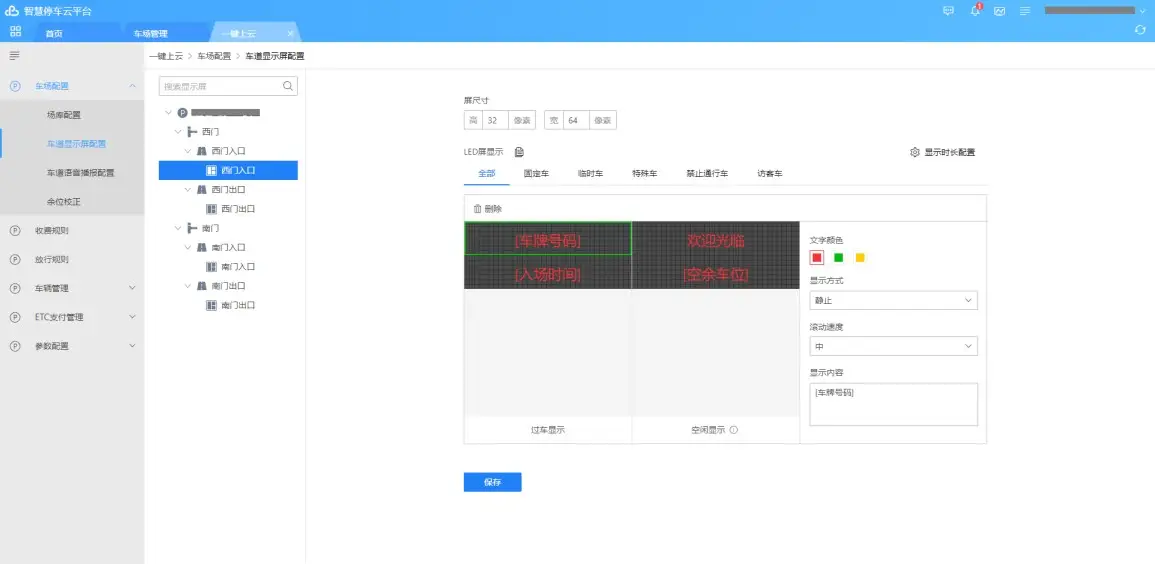Image resolution: width=1155 pixels, height=564 pixels.
Task: Click the 显示内容 text field
Action: click(893, 404)
